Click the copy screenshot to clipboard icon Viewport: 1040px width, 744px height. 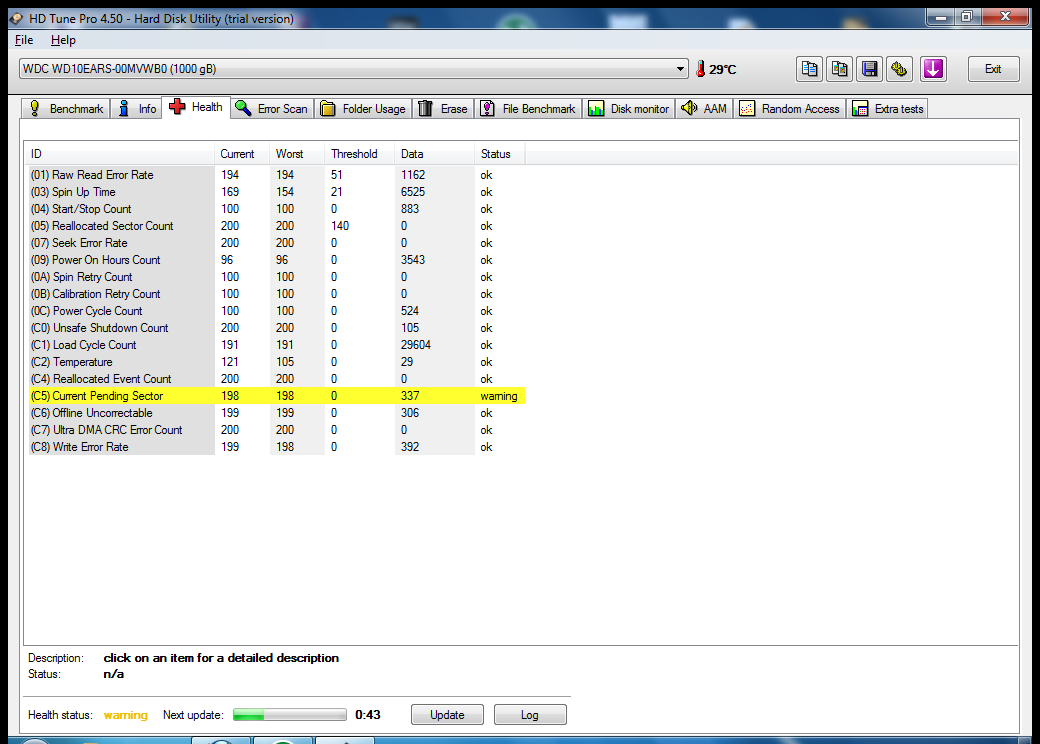tap(839, 69)
